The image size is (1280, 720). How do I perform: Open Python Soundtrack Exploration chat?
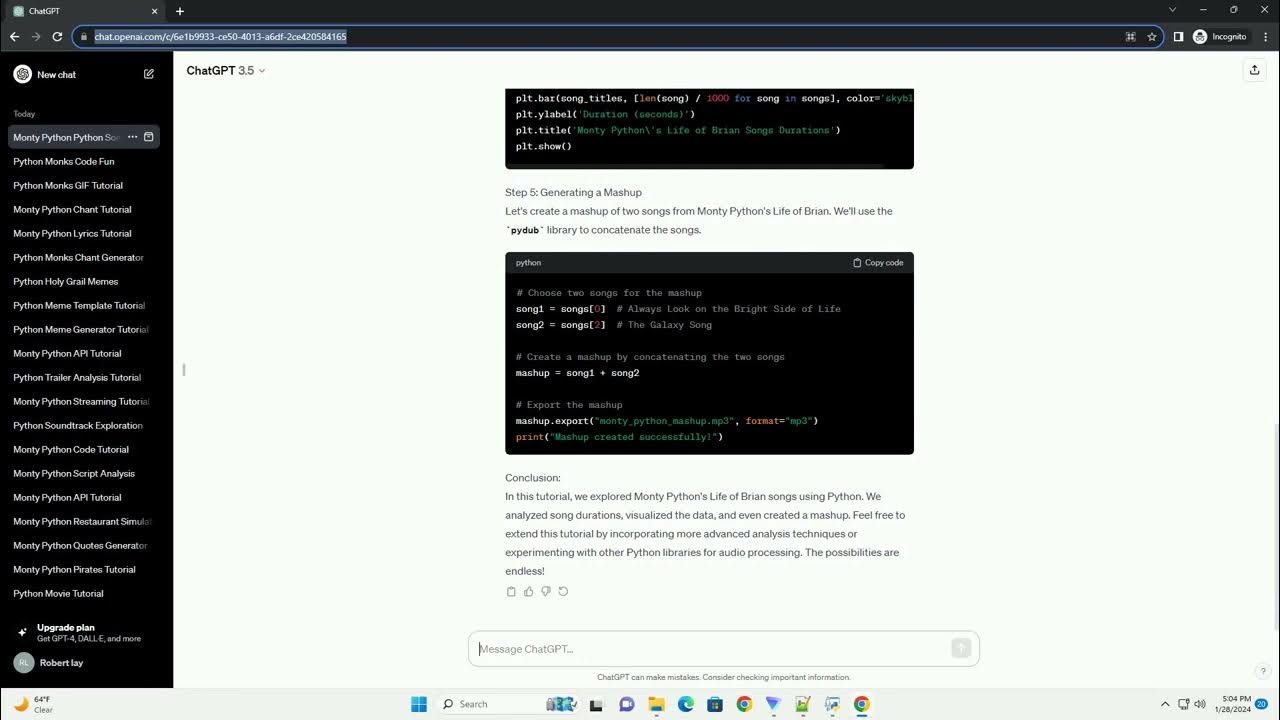[84, 425]
